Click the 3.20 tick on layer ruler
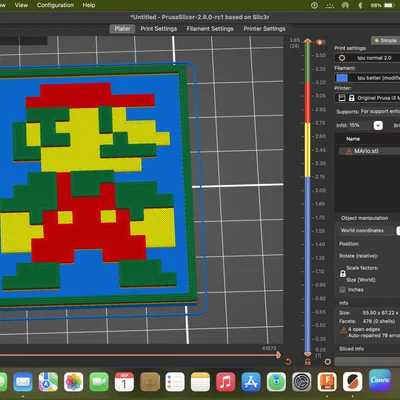 (320, 82)
